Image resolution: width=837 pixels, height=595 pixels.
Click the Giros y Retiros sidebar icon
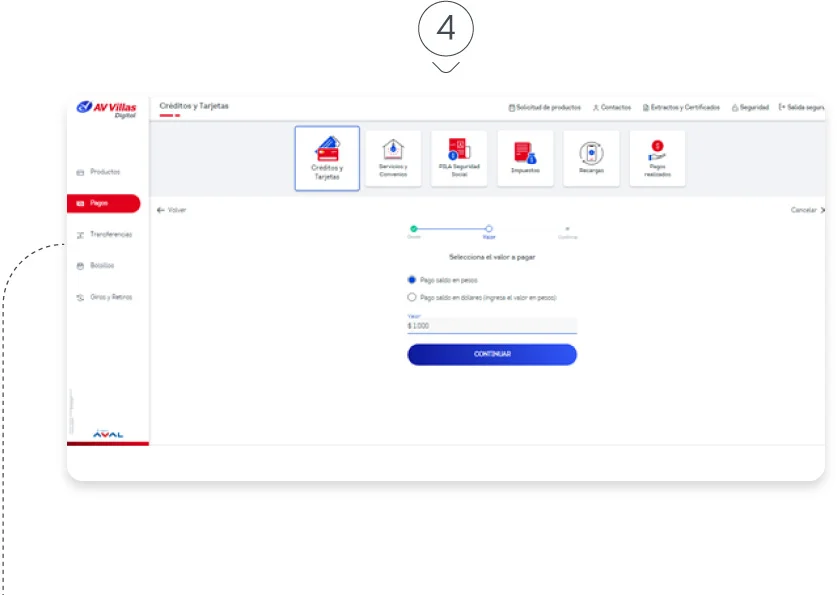[x=80, y=297]
